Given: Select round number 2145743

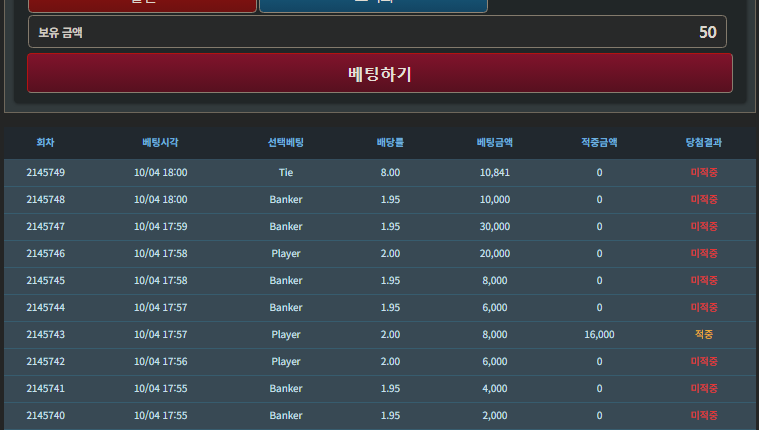Looking at the screenshot, I should coord(46,335).
